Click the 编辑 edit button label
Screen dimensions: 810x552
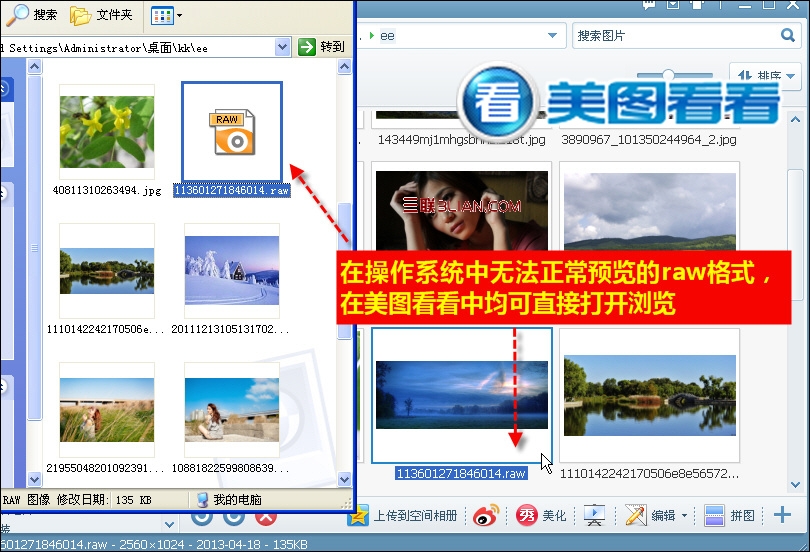(x=663, y=516)
